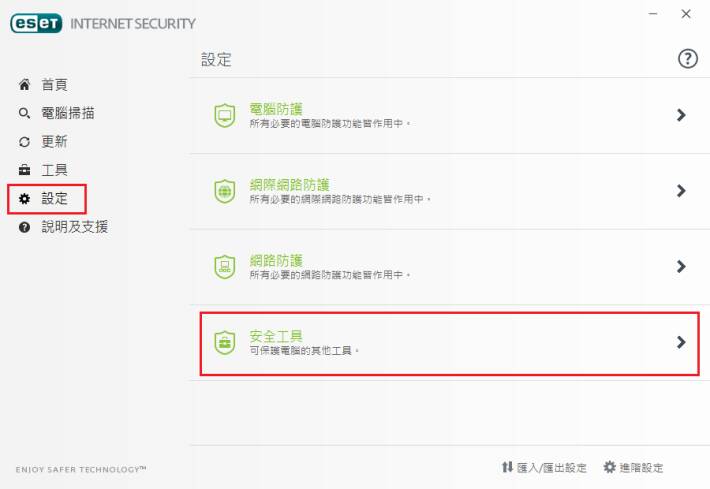Expand the 網路防護 chevron arrow

pos(681,266)
